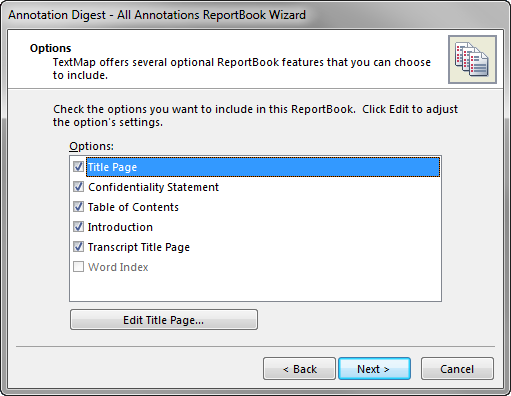Viewport: 511px width, 396px height.
Task: Enable the Word Index checkbox
Action: (x=78, y=267)
